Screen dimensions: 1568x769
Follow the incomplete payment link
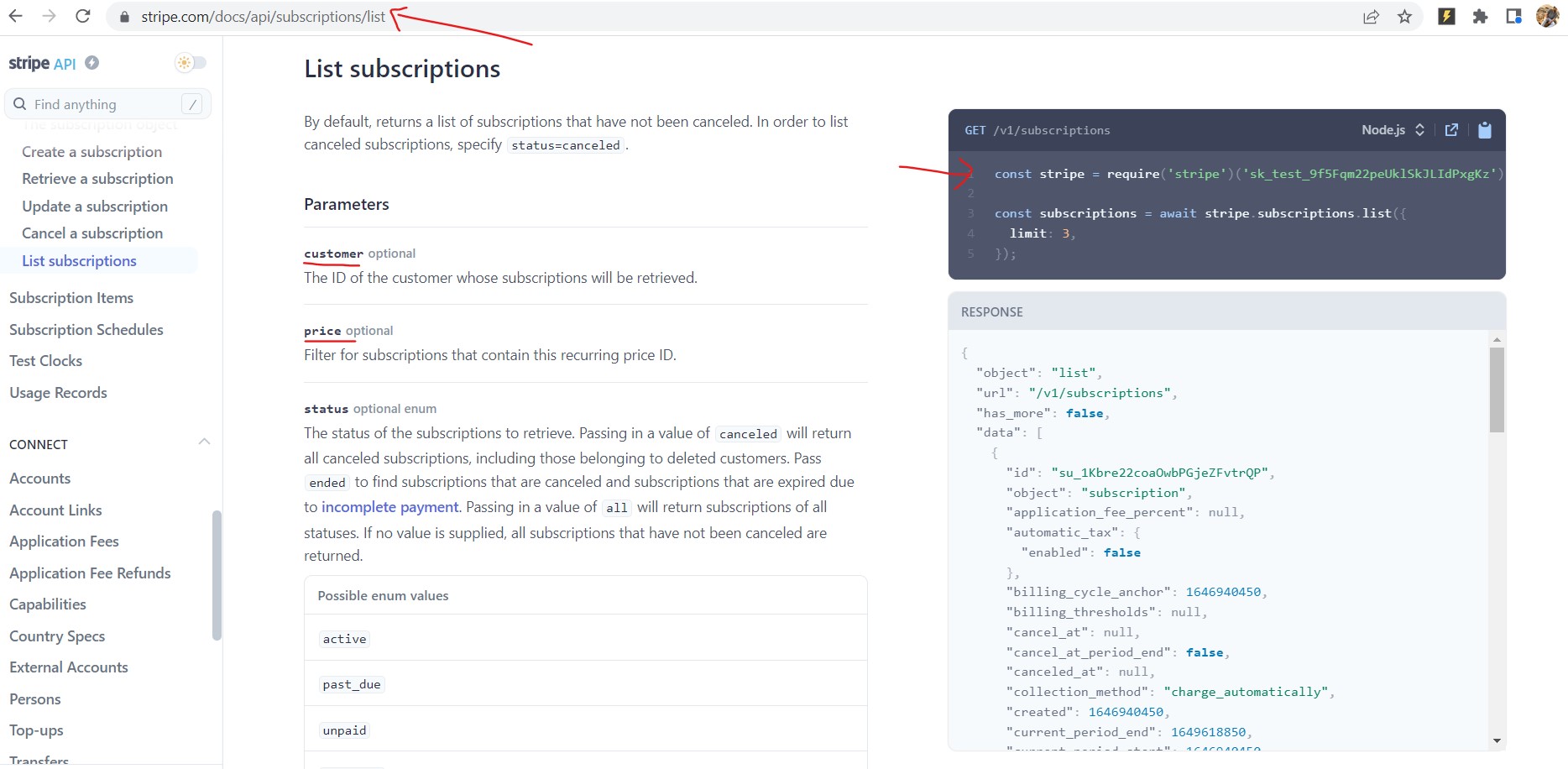[x=390, y=507]
